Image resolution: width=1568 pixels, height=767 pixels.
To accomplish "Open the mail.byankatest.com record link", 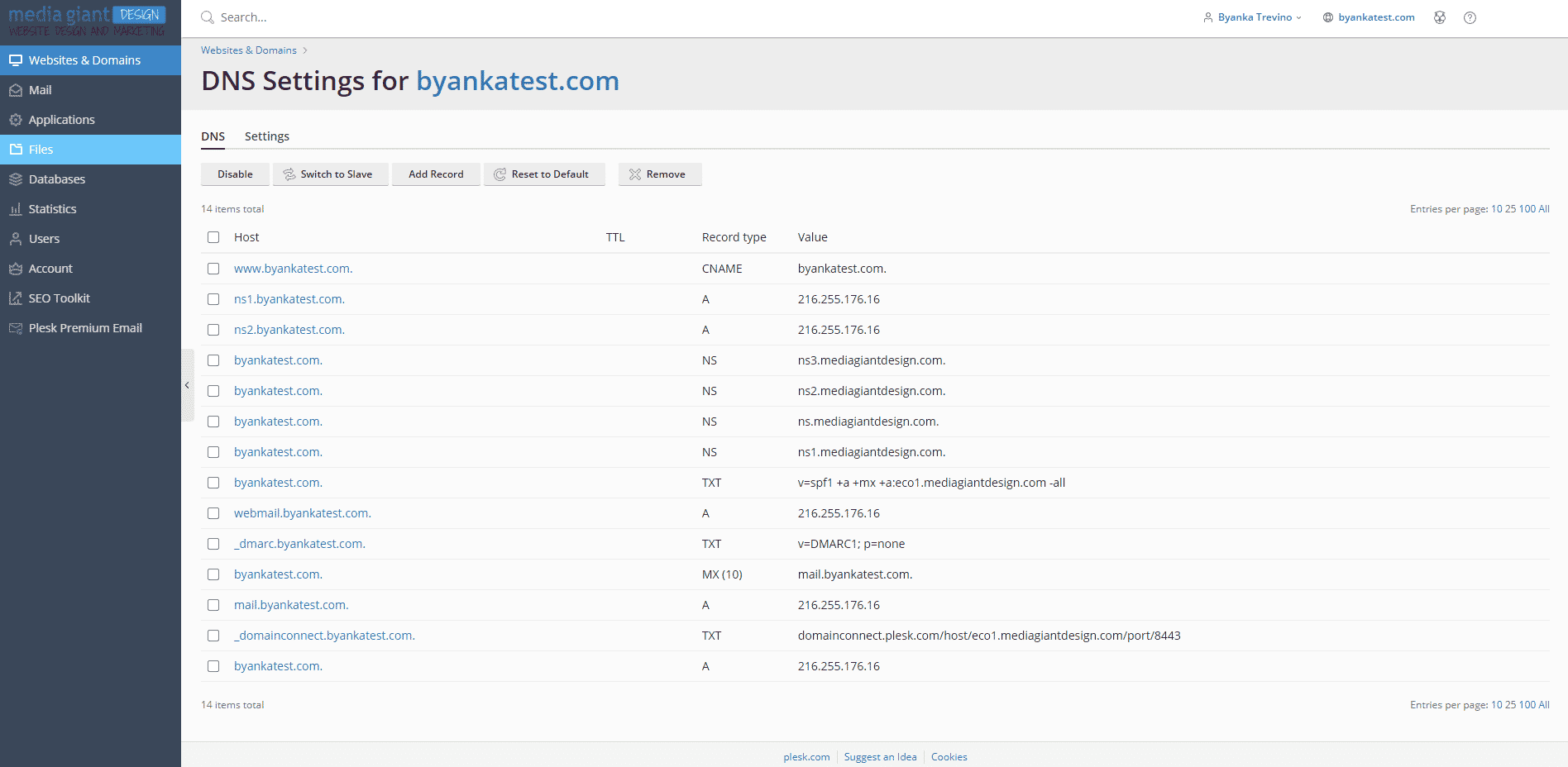I will (x=291, y=604).
